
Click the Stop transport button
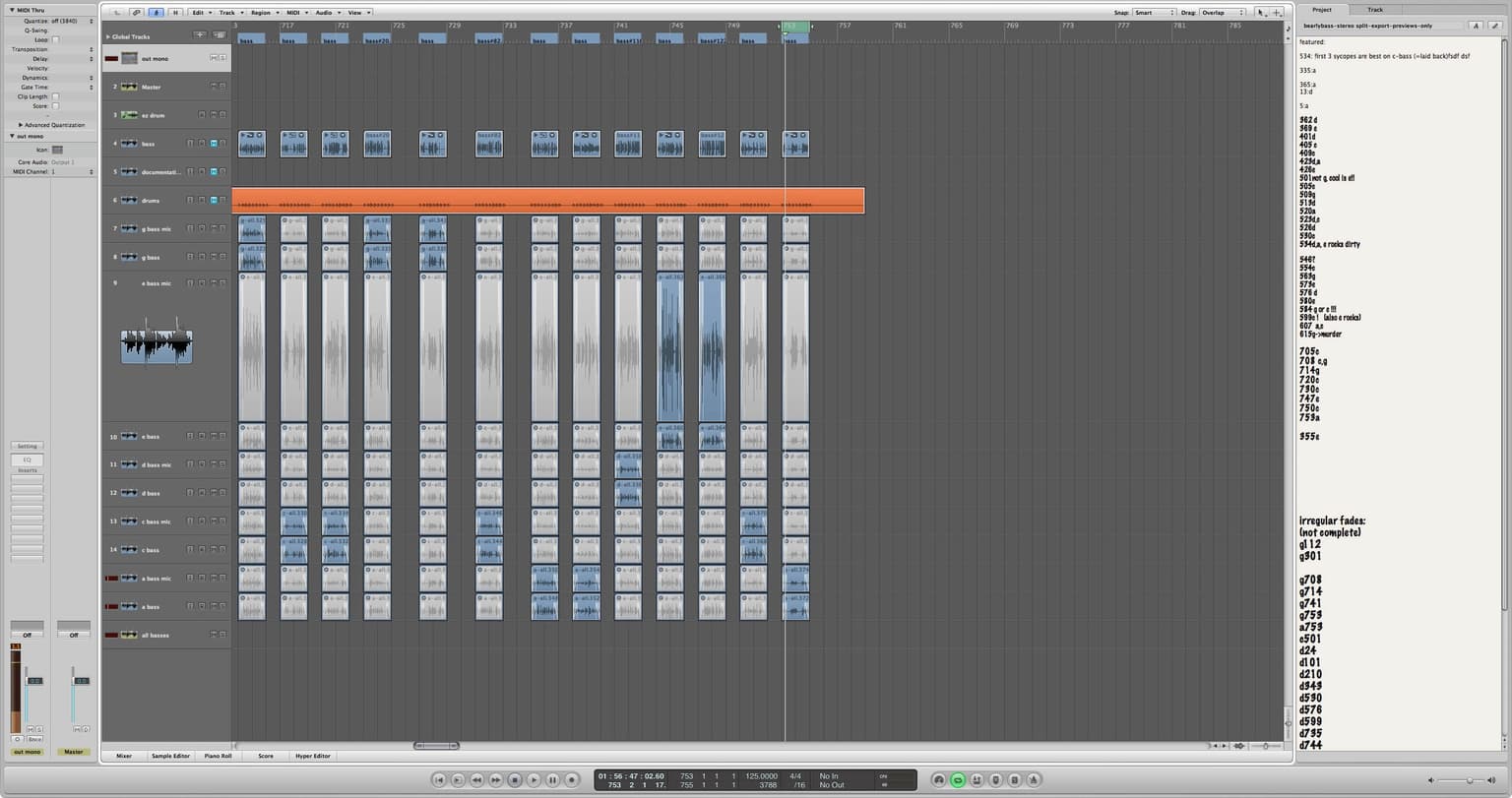click(515, 780)
